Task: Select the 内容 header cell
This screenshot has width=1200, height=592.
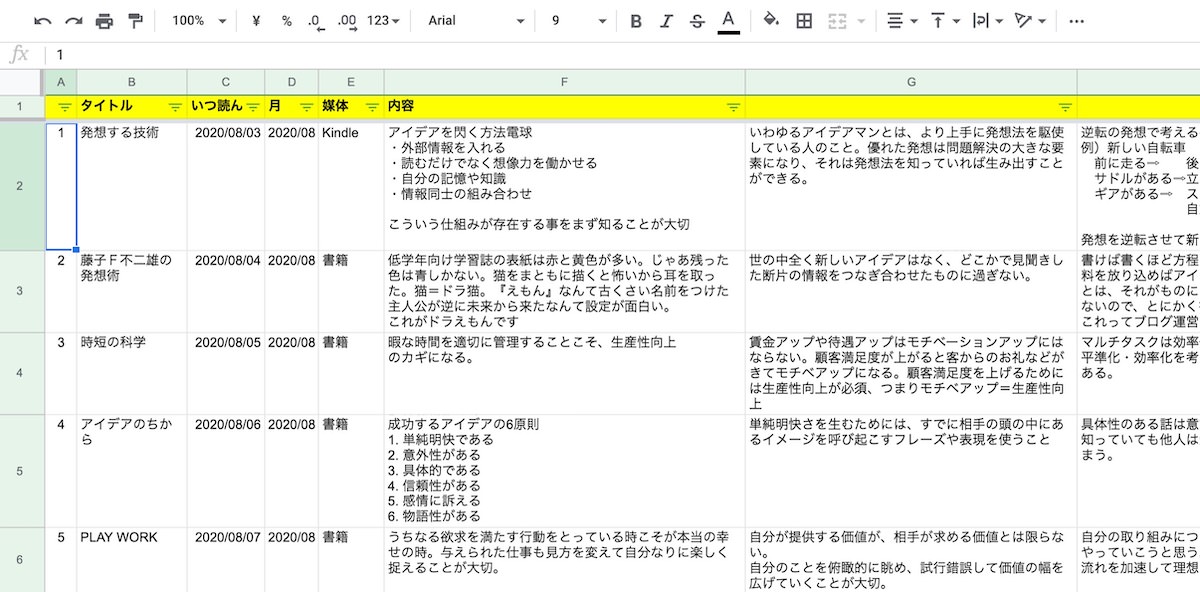Action: [565, 107]
